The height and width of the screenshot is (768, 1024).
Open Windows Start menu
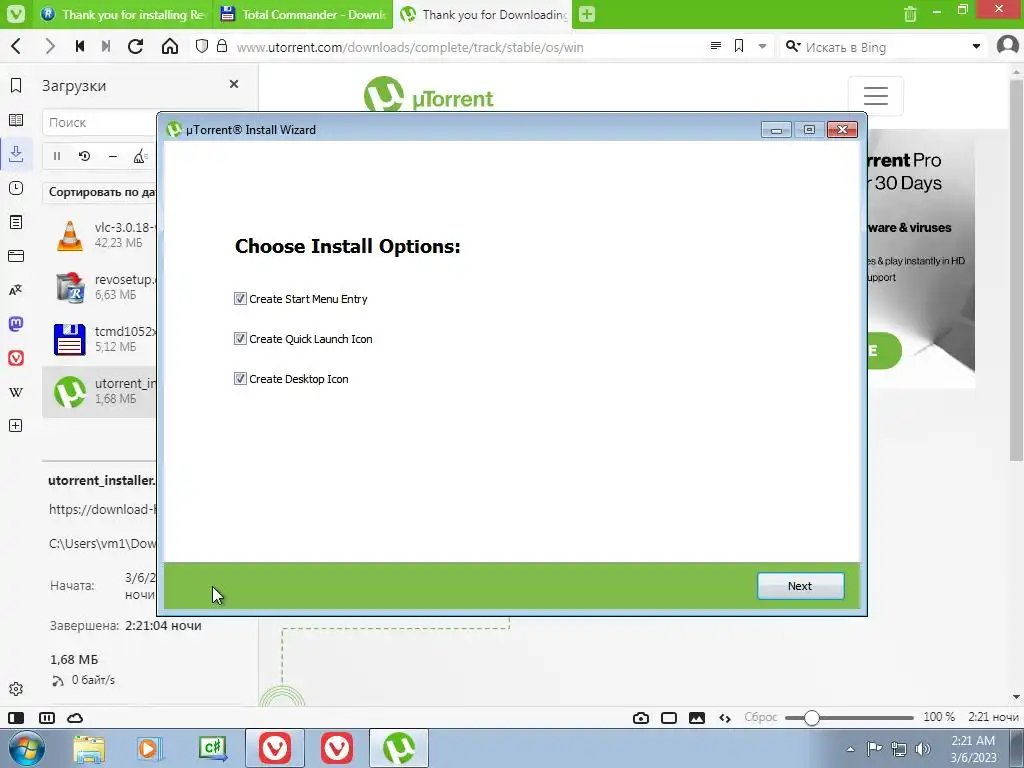[x=26, y=748]
